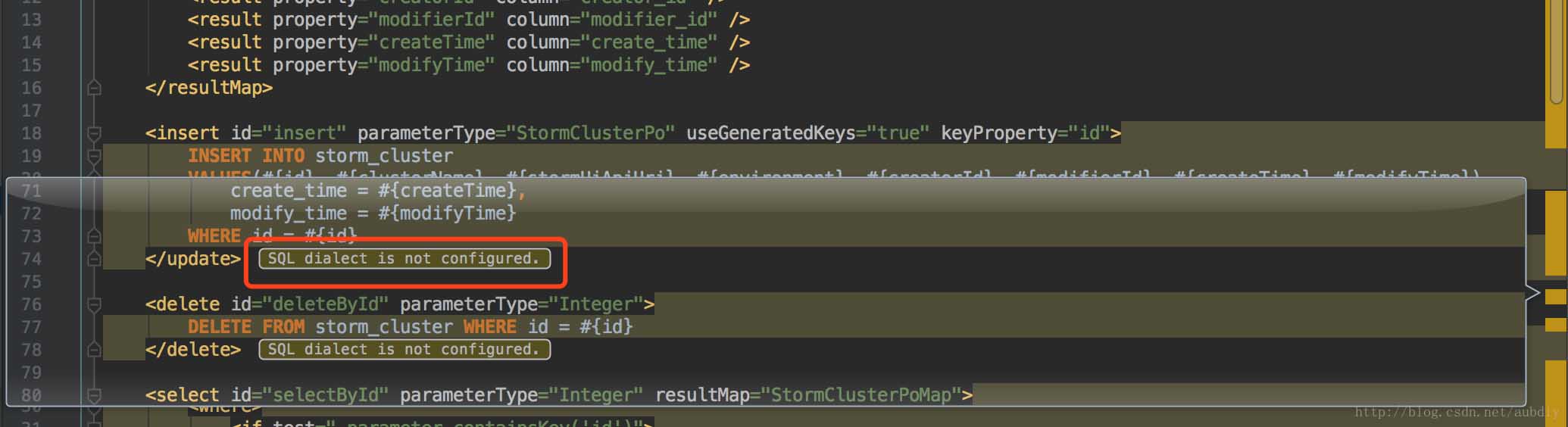Image resolution: width=1568 pixels, height=427 pixels.
Task: Click the closing delete fold marker on line 78
Action: point(94,350)
